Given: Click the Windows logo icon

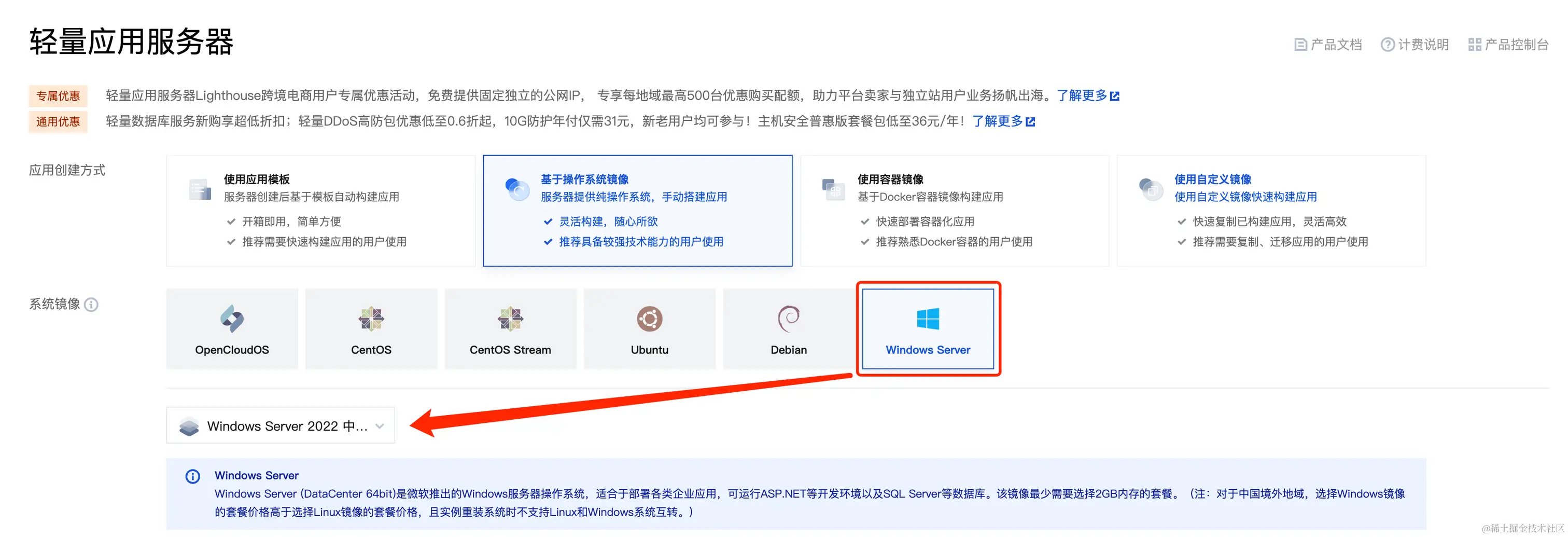Looking at the screenshot, I should coord(928,319).
